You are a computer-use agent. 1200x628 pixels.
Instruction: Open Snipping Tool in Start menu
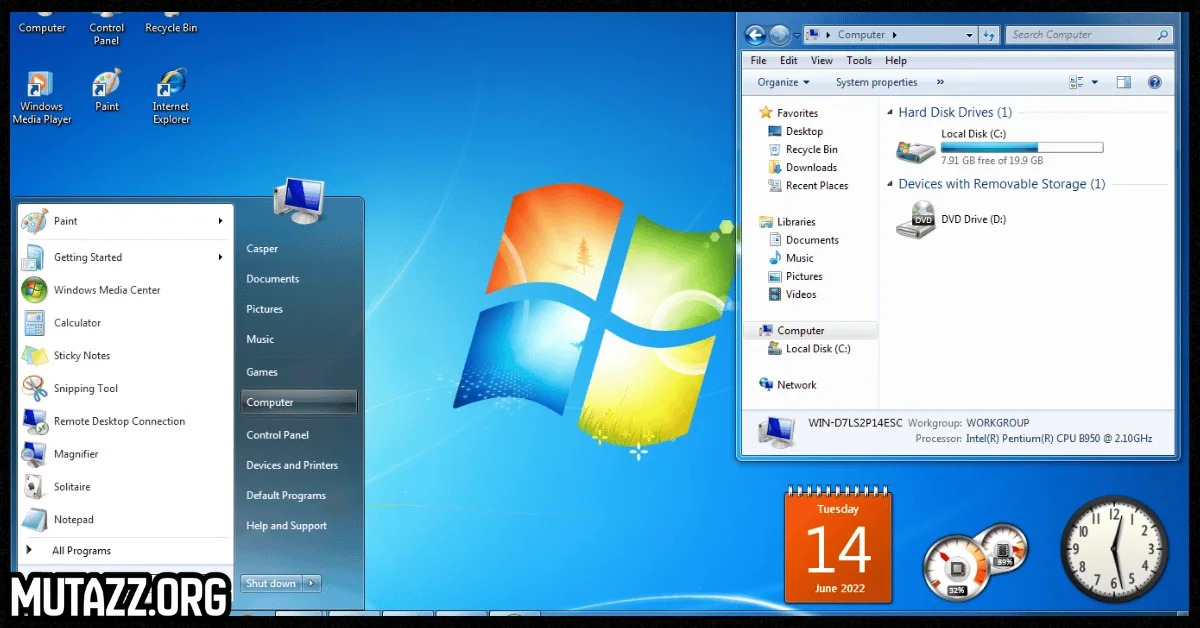85,388
